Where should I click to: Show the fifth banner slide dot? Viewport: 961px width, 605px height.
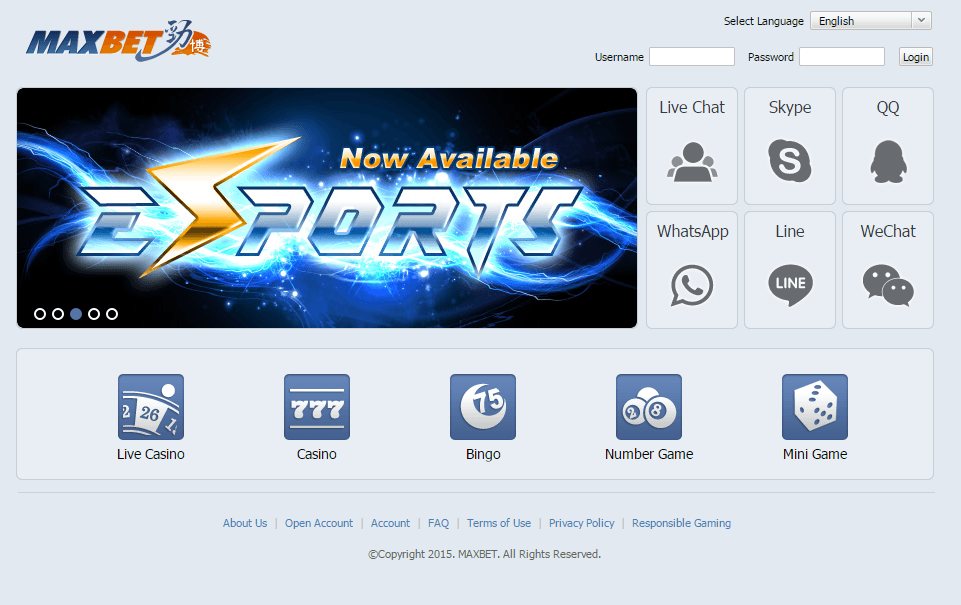point(112,314)
